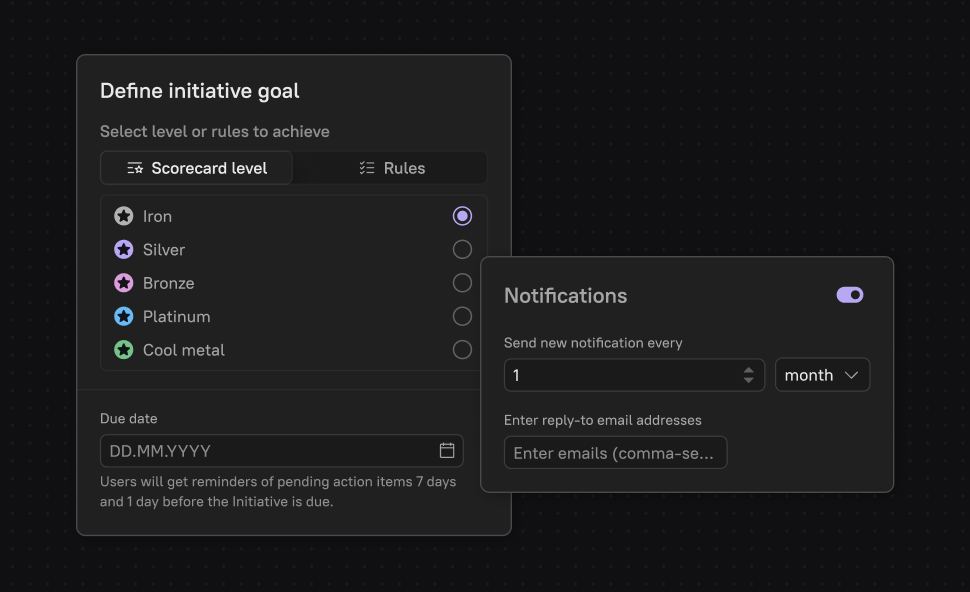Choose the Platinum radio button
Image resolution: width=970 pixels, height=592 pixels.
click(462, 316)
